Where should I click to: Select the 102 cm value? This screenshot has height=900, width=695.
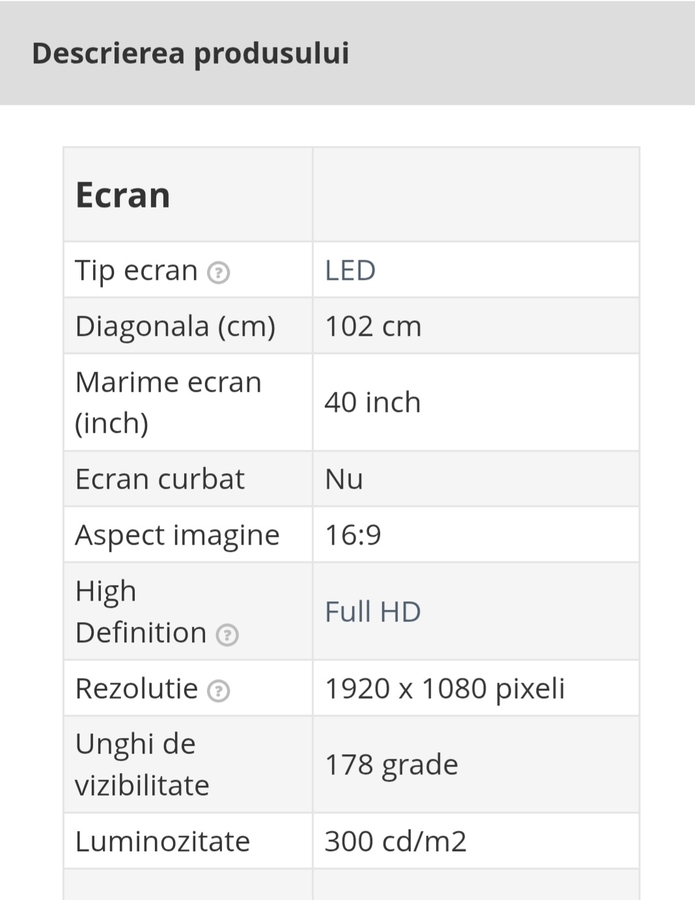[x=373, y=327]
